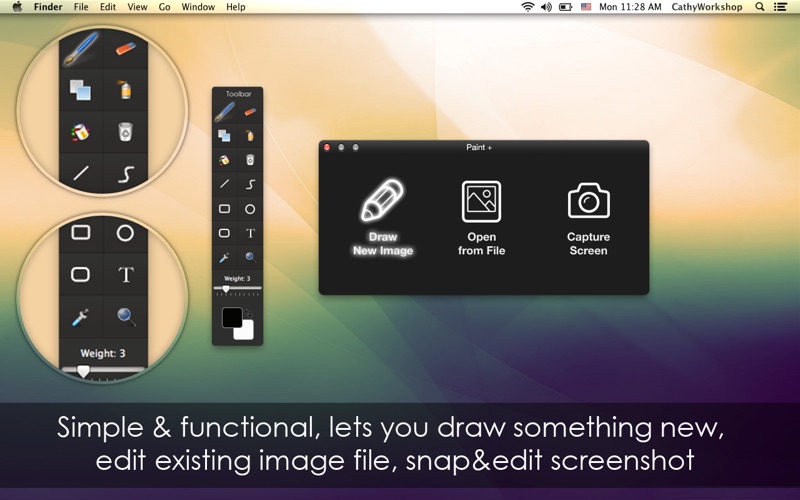
Task: Click Capture Screen in Paint +
Action: (588, 219)
